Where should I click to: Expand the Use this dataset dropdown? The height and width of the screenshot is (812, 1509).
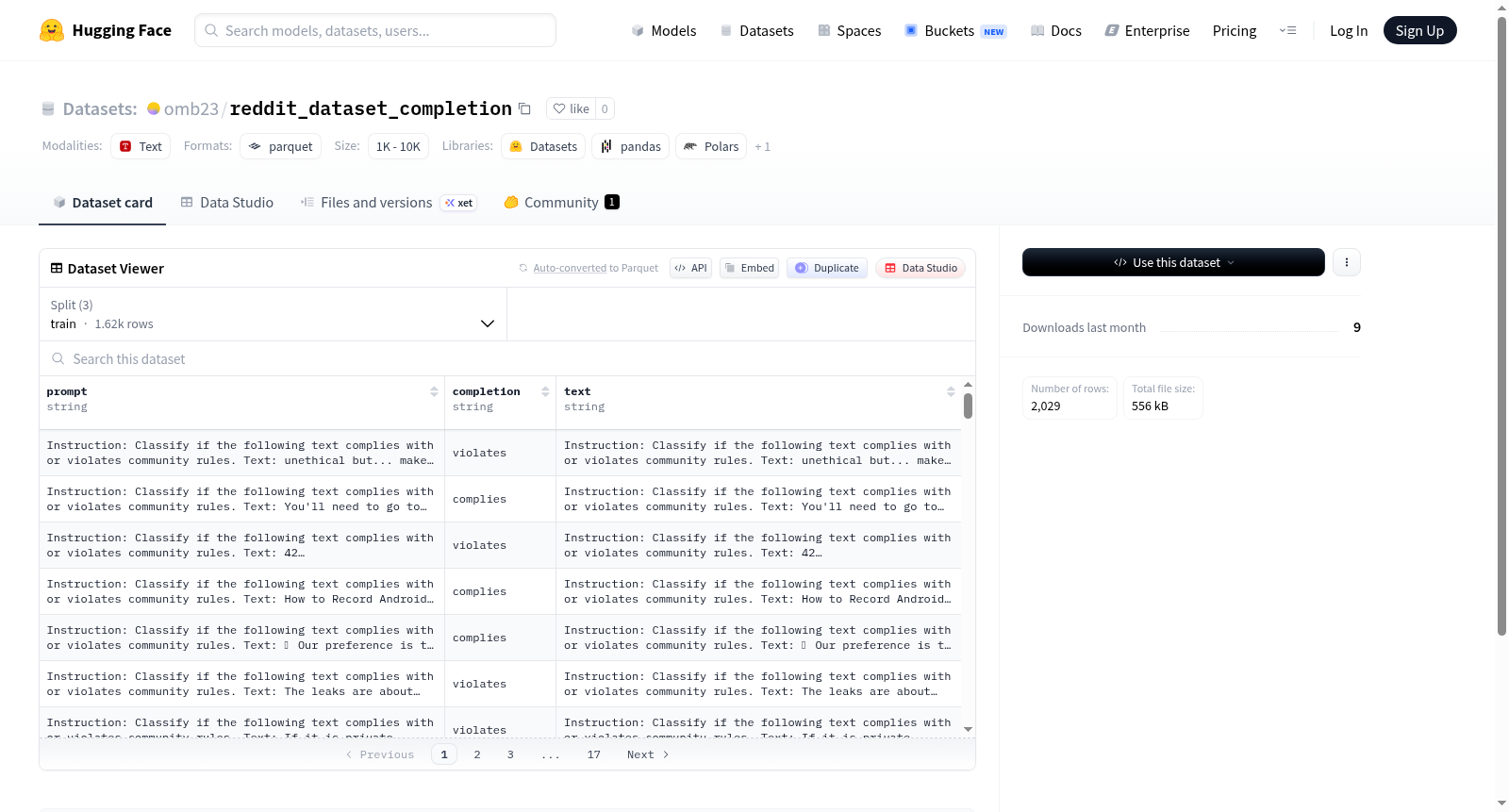pyautogui.click(x=1173, y=262)
